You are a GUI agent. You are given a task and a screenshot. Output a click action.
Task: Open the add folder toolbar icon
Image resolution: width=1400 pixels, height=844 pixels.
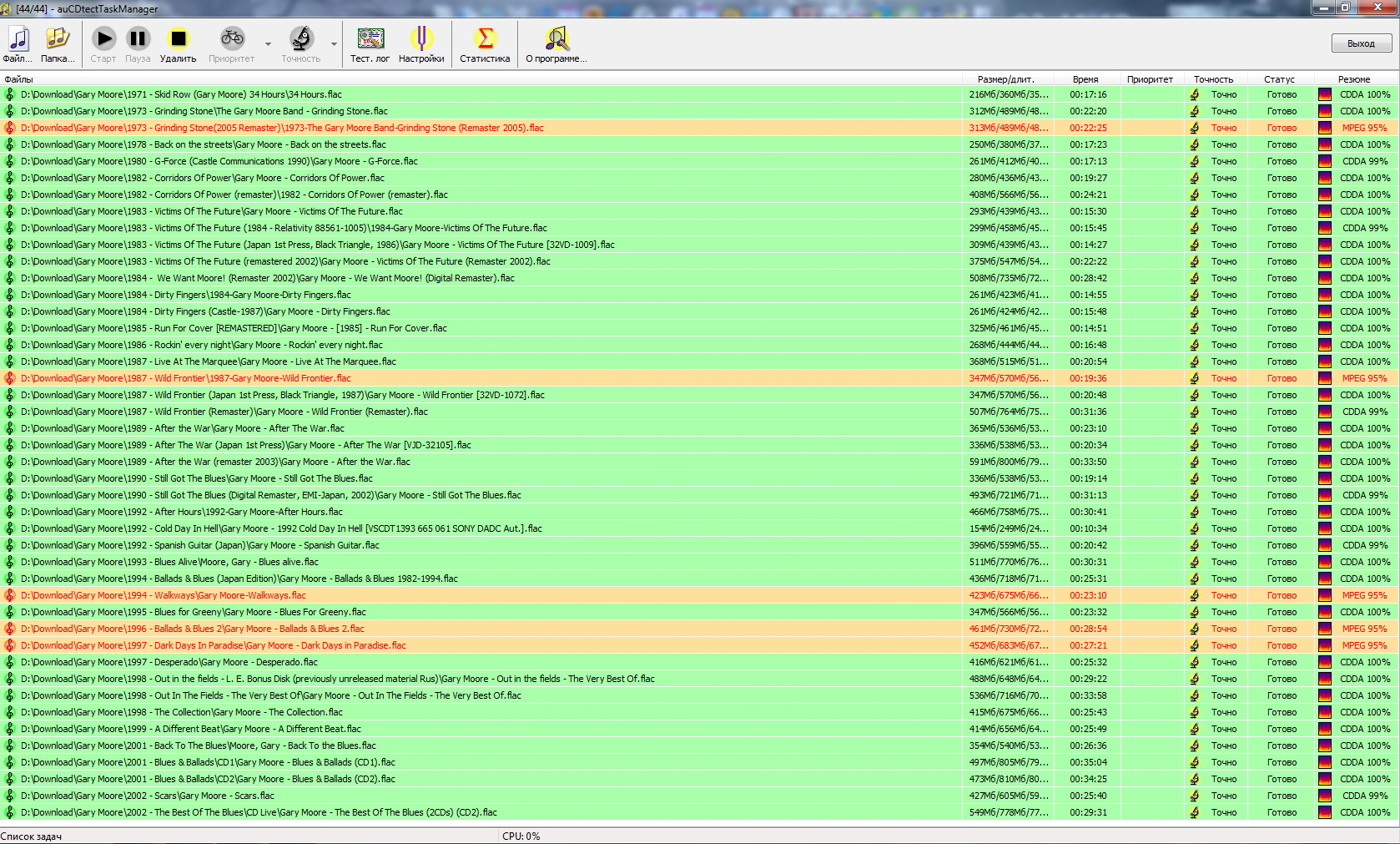click(58, 38)
